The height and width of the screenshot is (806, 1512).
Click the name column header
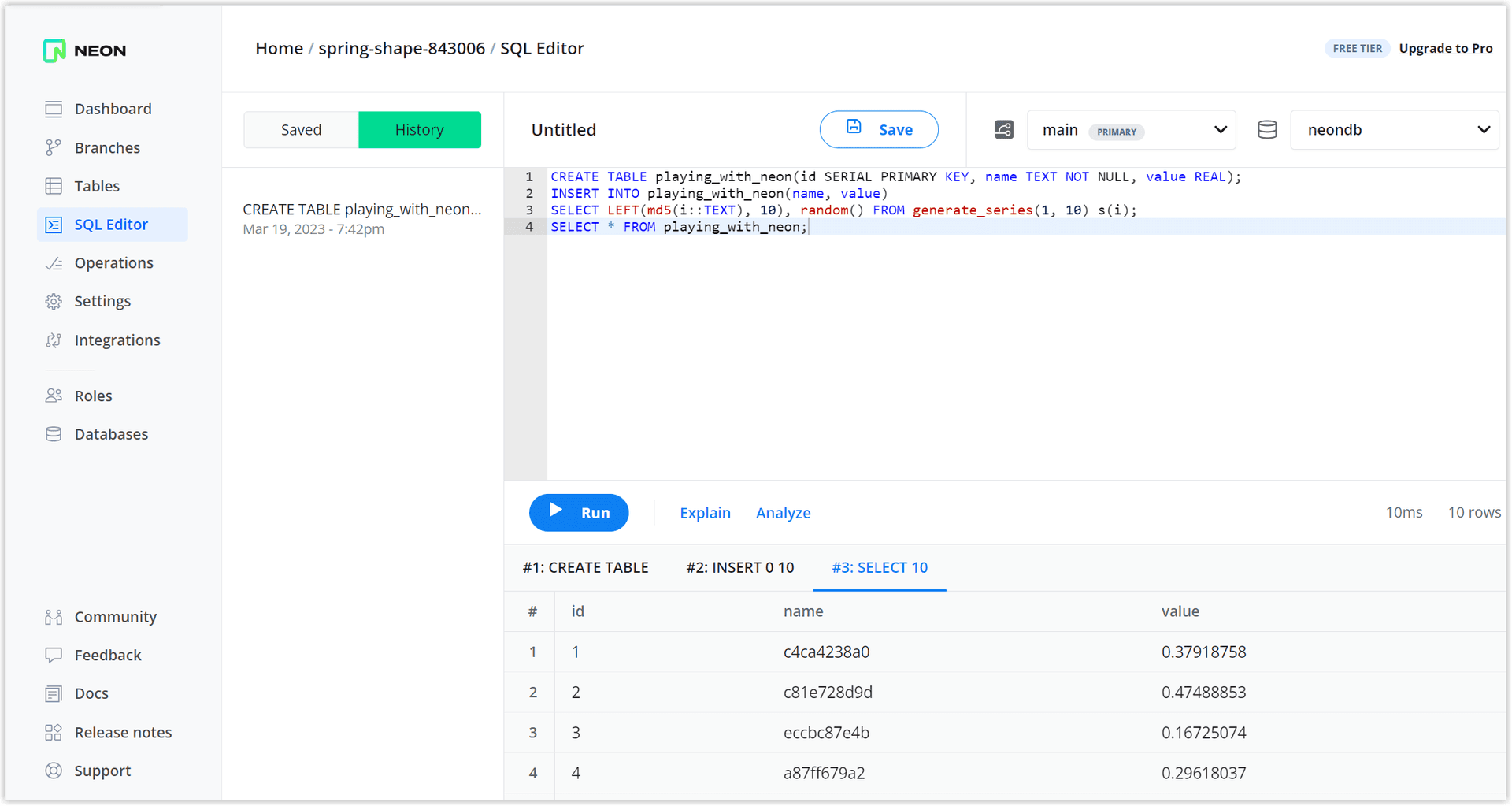coord(803,611)
